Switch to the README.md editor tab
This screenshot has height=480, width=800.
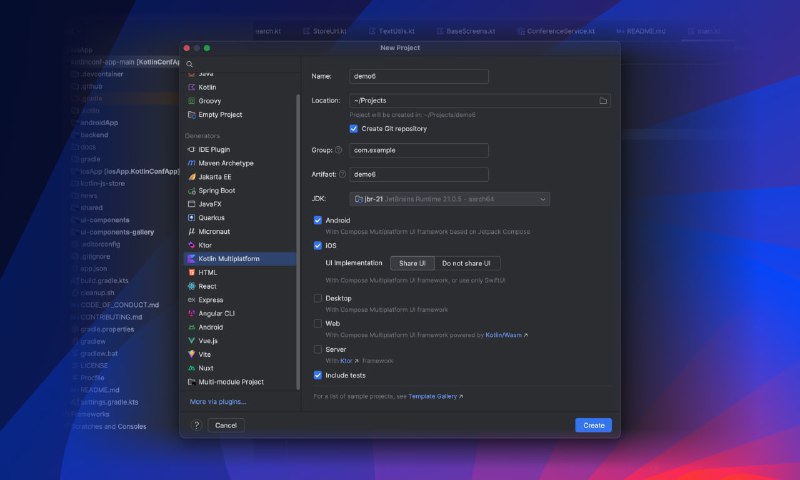pyautogui.click(x=641, y=31)
